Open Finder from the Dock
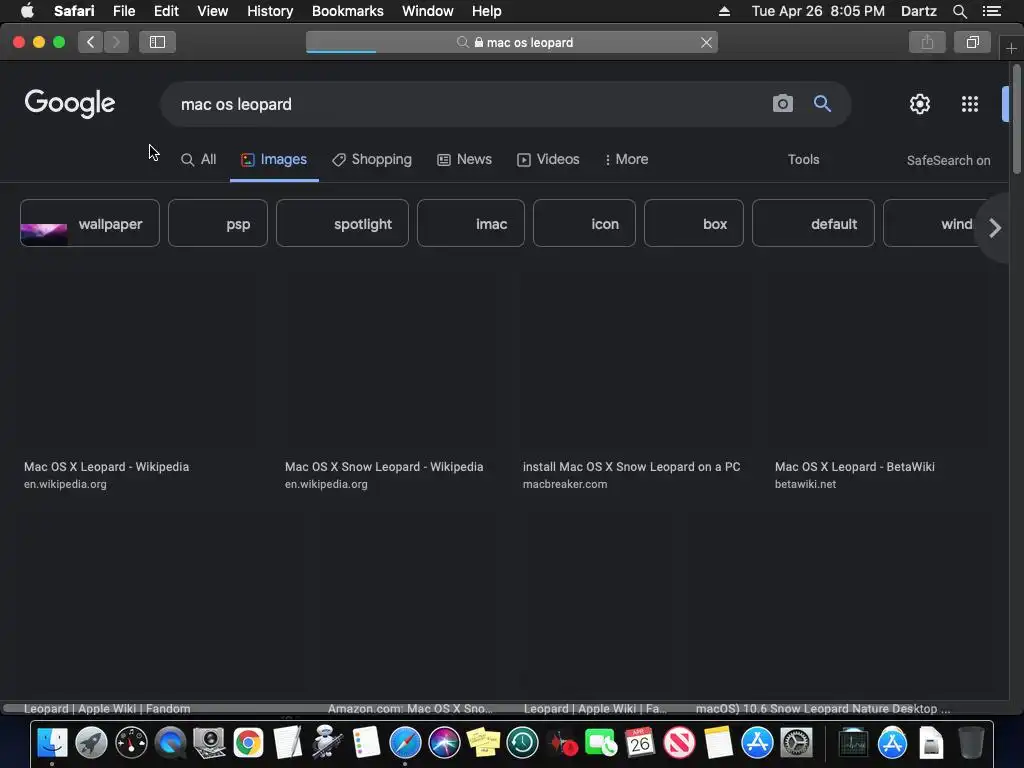Viewport: 1024px width, 768px height. pos(52,743)
